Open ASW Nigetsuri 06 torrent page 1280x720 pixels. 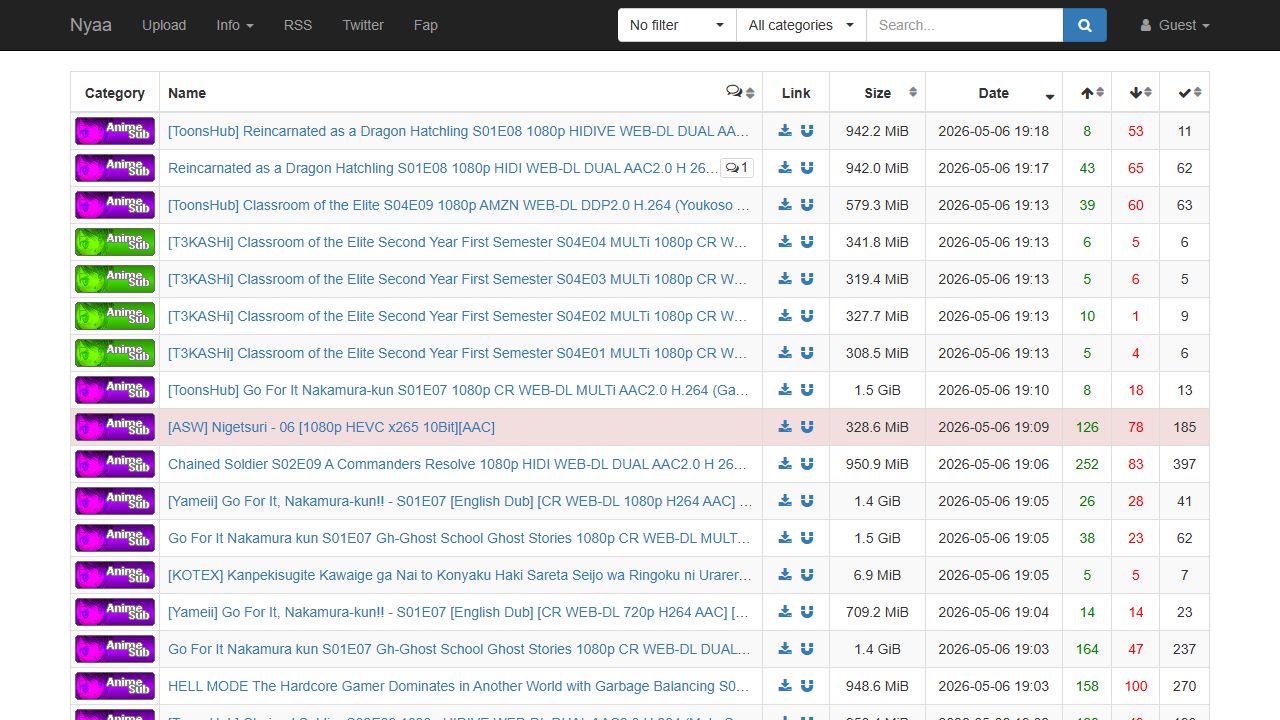pos(331,427)
